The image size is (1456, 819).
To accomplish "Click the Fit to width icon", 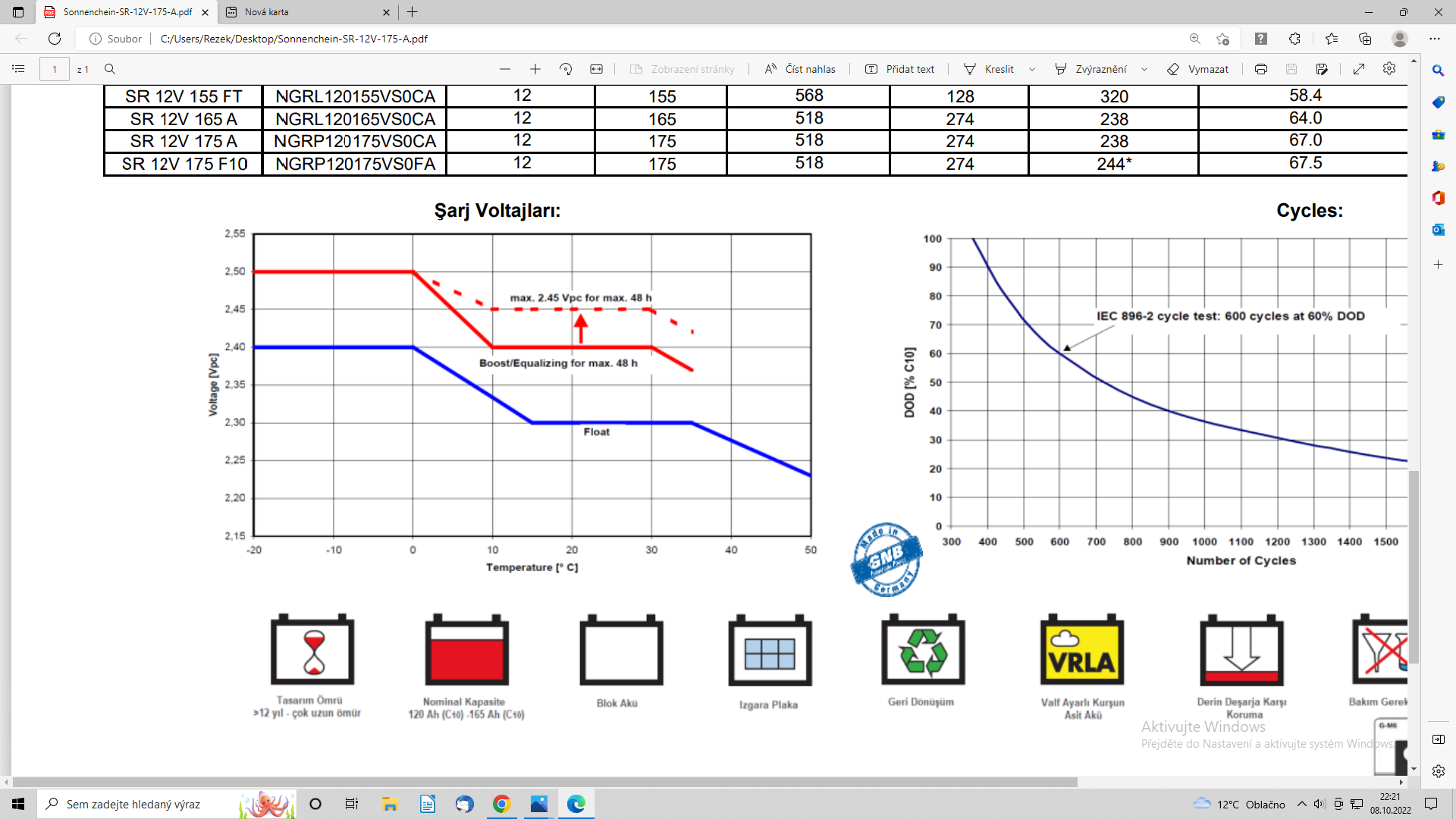I will tap(597, 69).
